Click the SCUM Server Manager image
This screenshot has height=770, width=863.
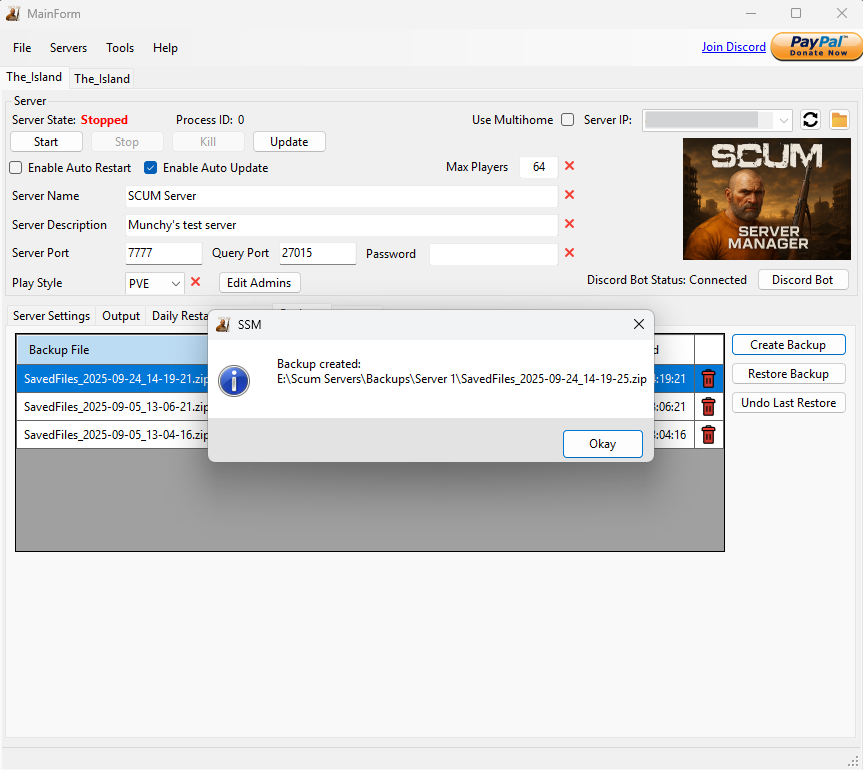coord(767,199)
